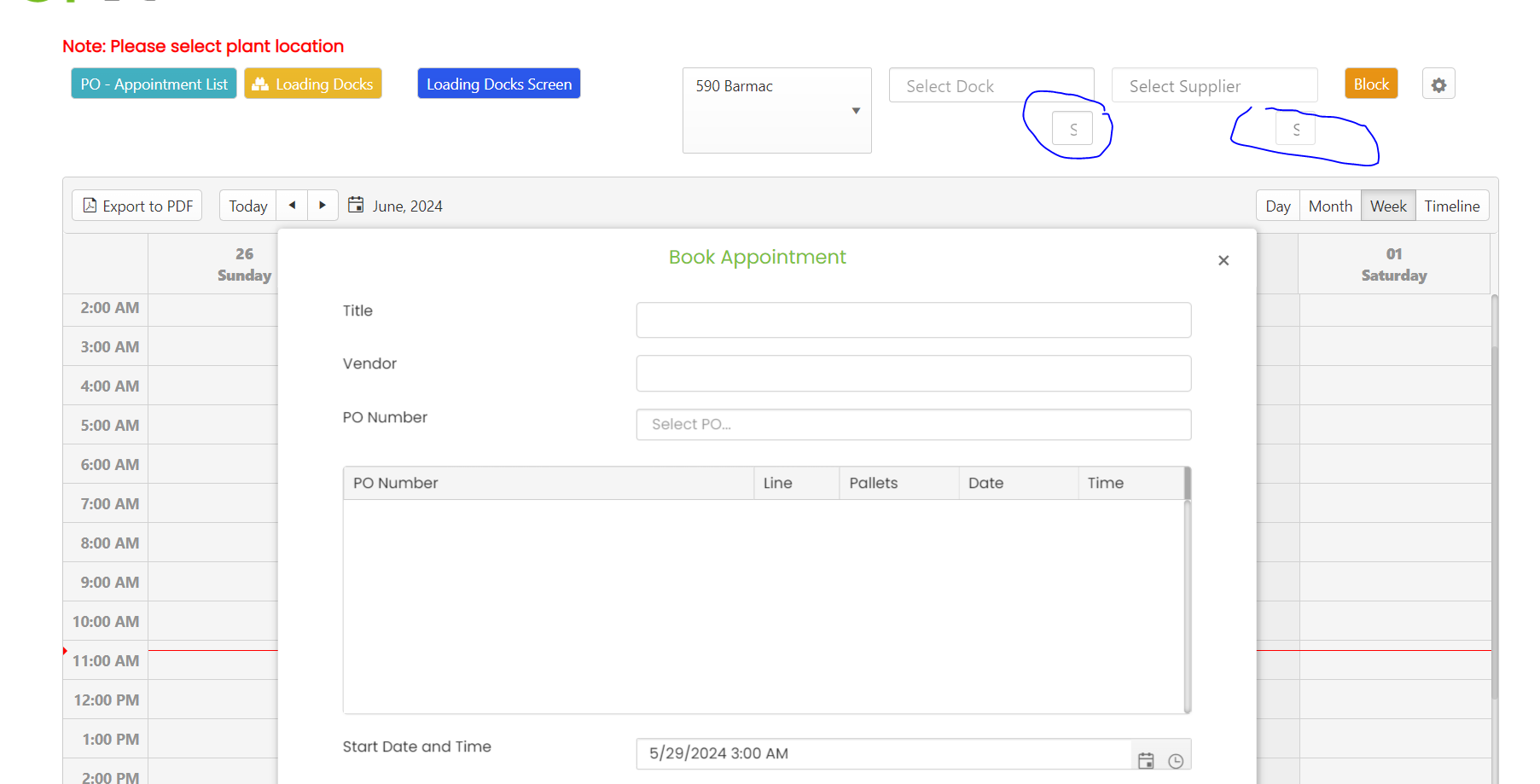Open time picker clock icon
Image resolution: width=1540 pixels, height=784 pixels.
coord(1176,760)
